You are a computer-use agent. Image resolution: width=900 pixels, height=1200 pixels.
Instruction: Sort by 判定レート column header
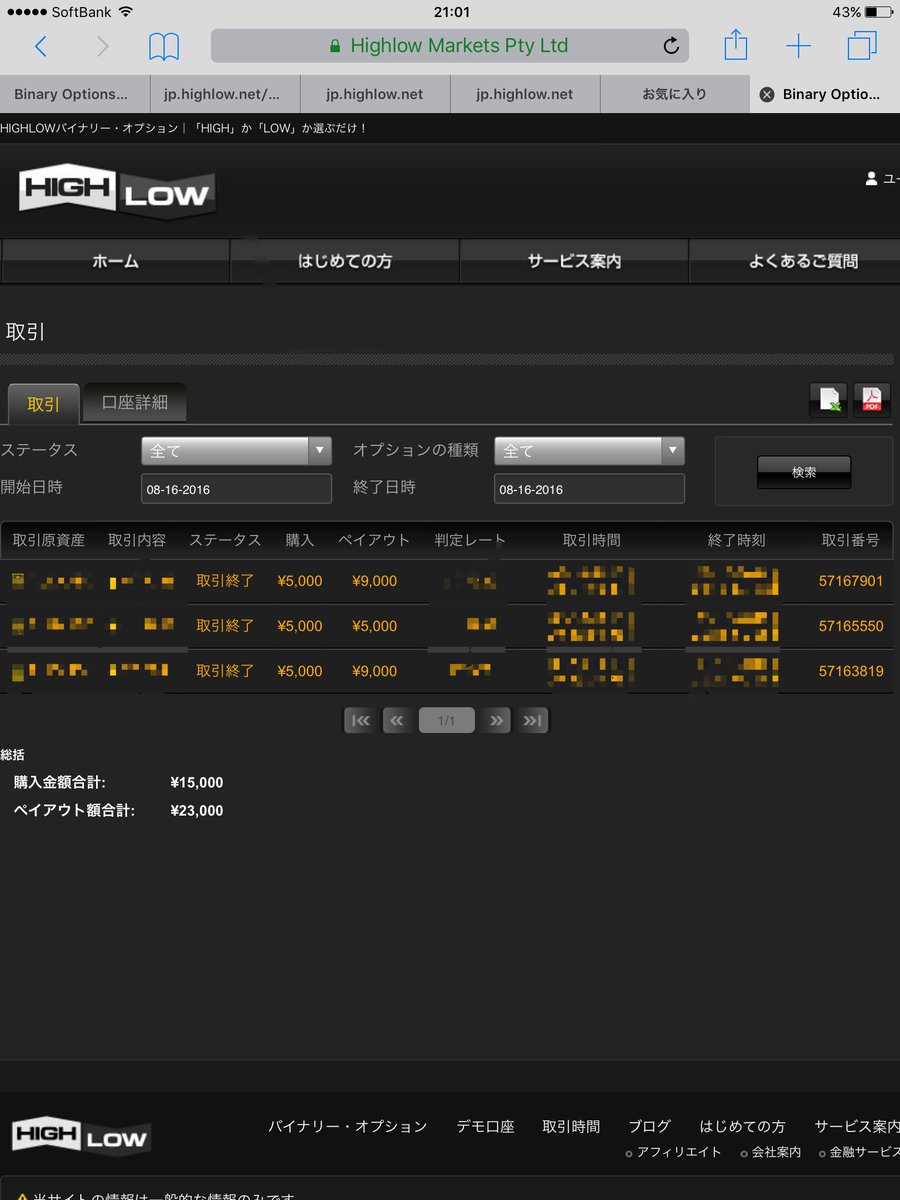pyautogui.click(x=470, y=540)
